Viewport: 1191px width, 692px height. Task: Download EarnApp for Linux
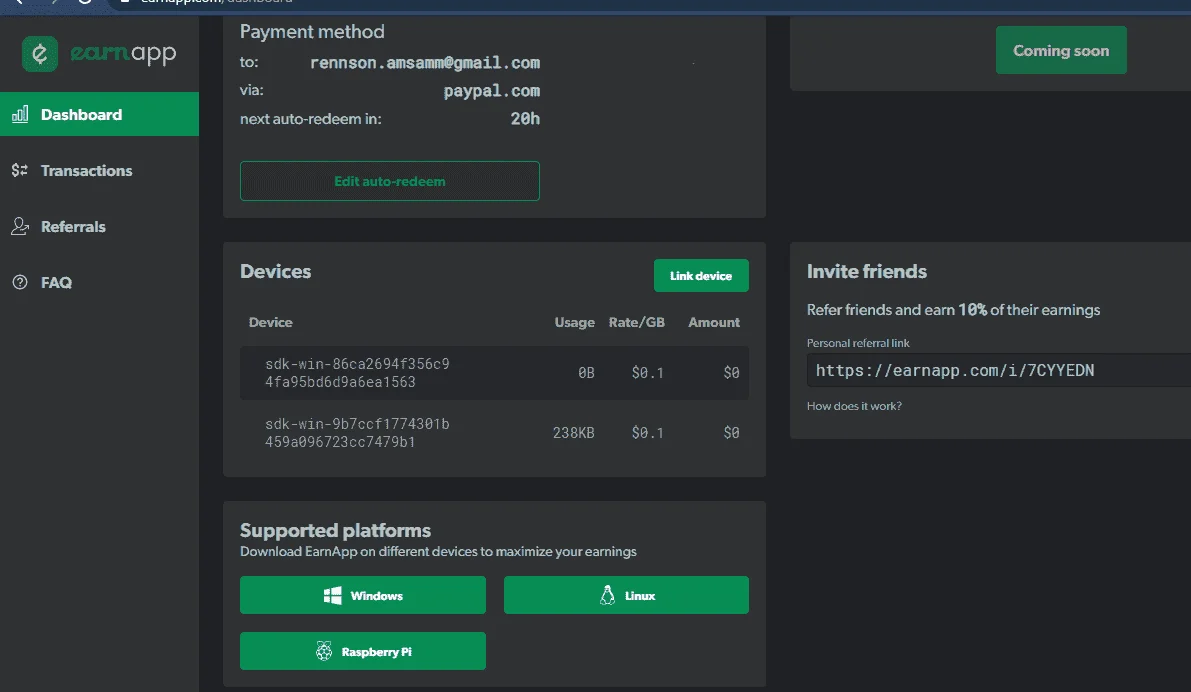(626, 595)
